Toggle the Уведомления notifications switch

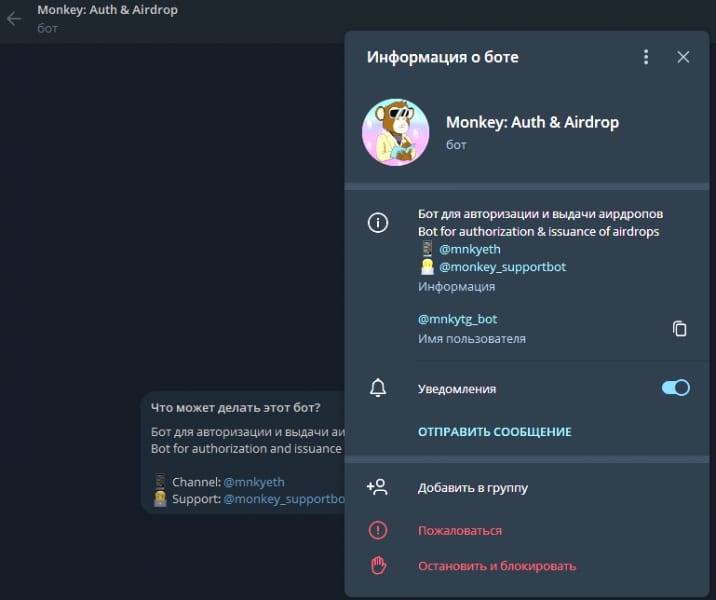[x=676, y=388]
